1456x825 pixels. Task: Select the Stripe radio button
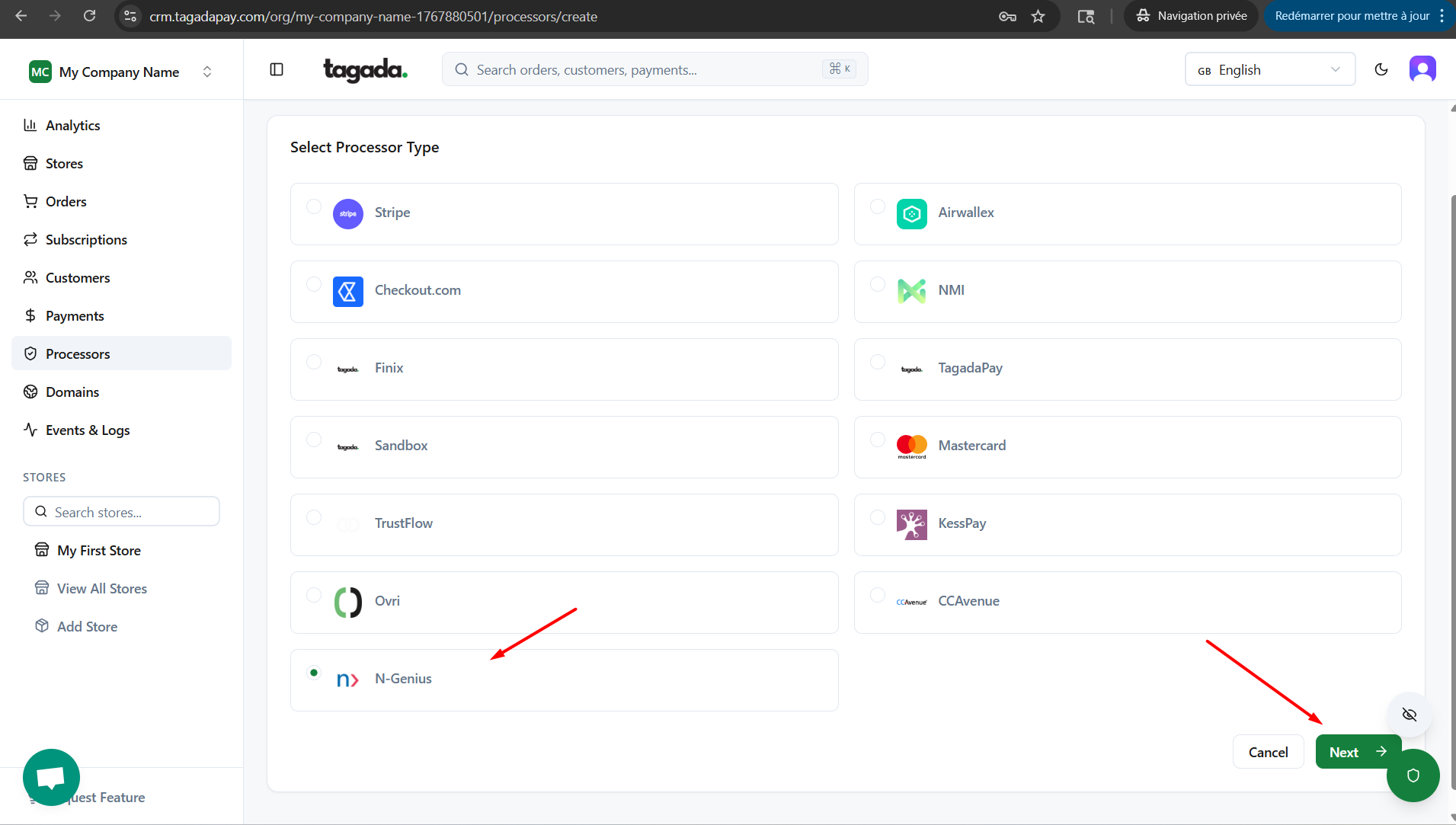click(314, 206)
